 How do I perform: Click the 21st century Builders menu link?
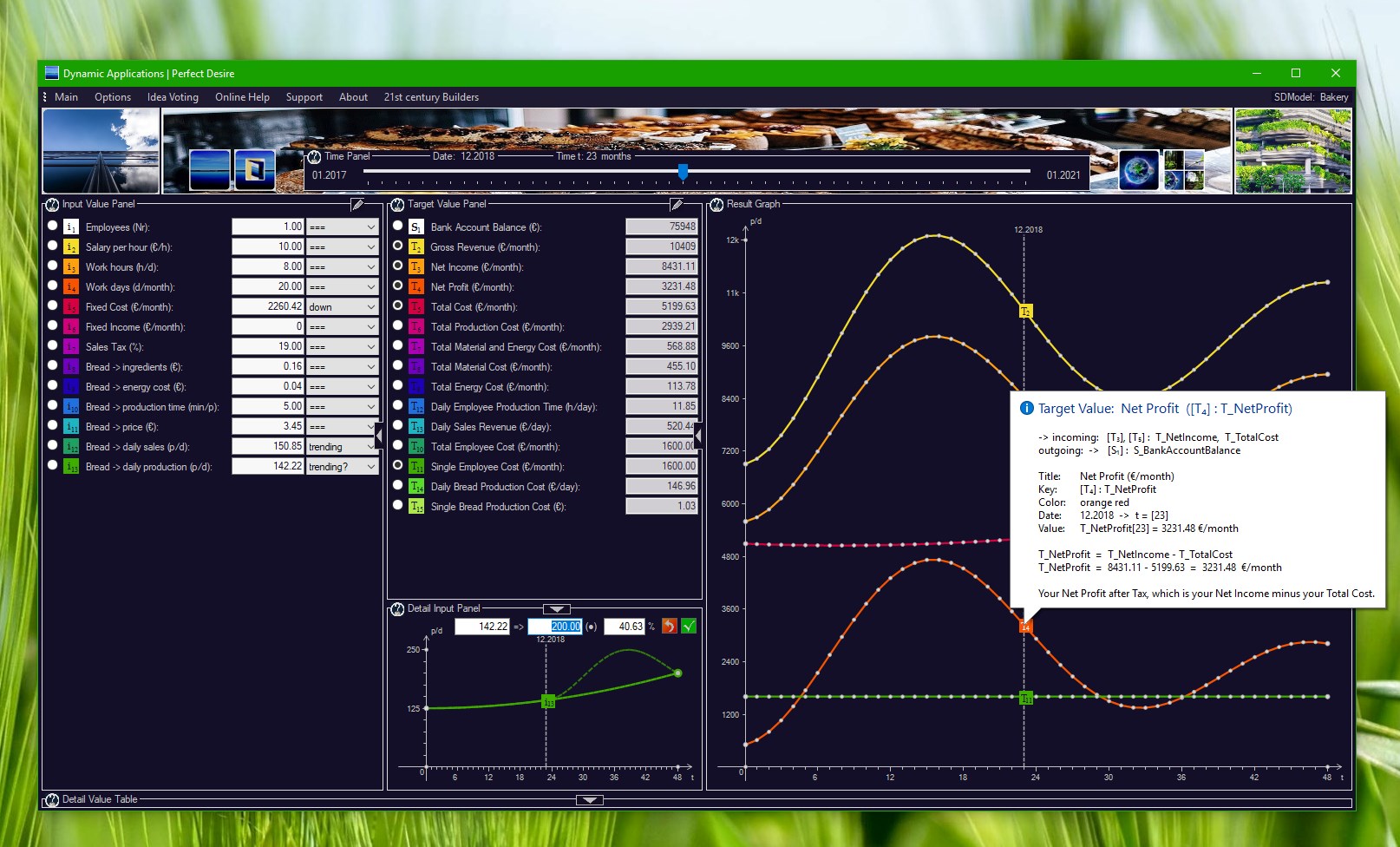pos(431,97)
